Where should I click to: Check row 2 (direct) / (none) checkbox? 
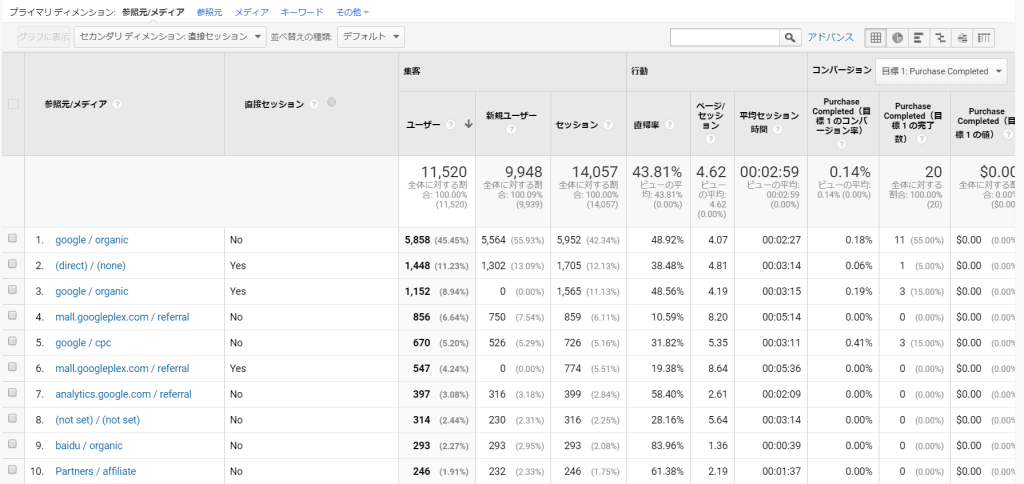coord(12,265)
